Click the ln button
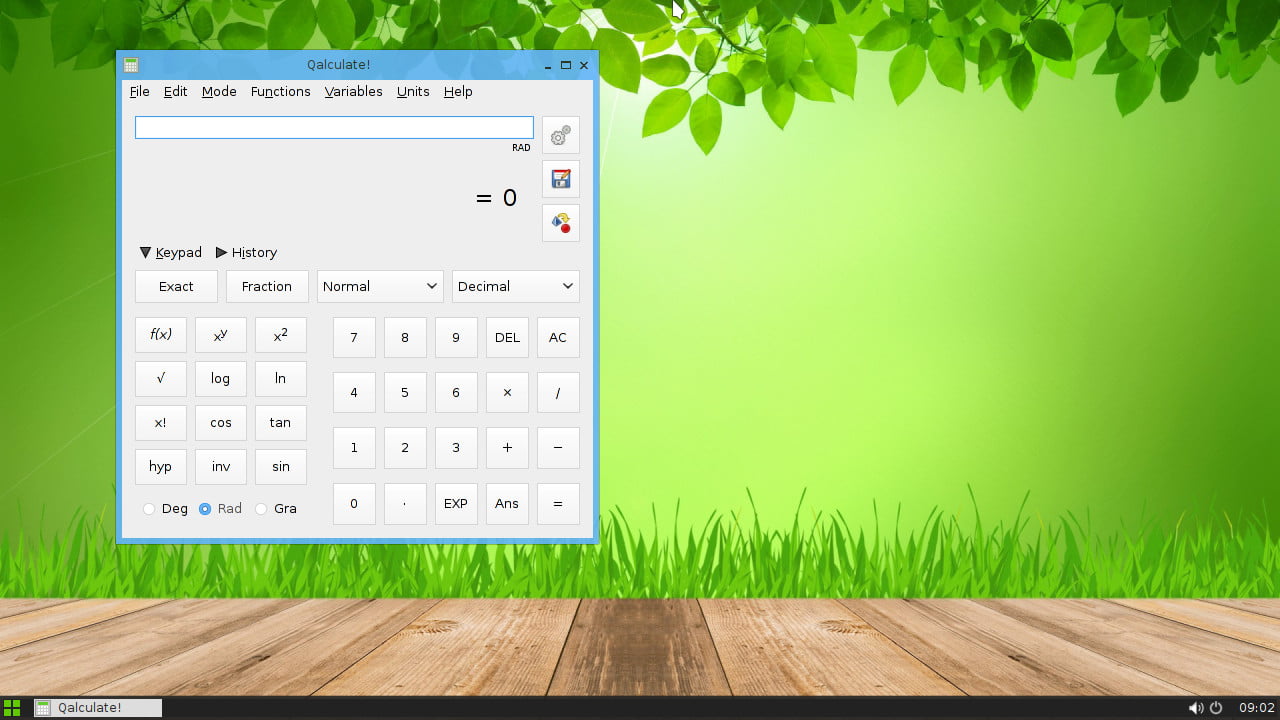The height and width of the screenshot is (720, 1280). 281,379
